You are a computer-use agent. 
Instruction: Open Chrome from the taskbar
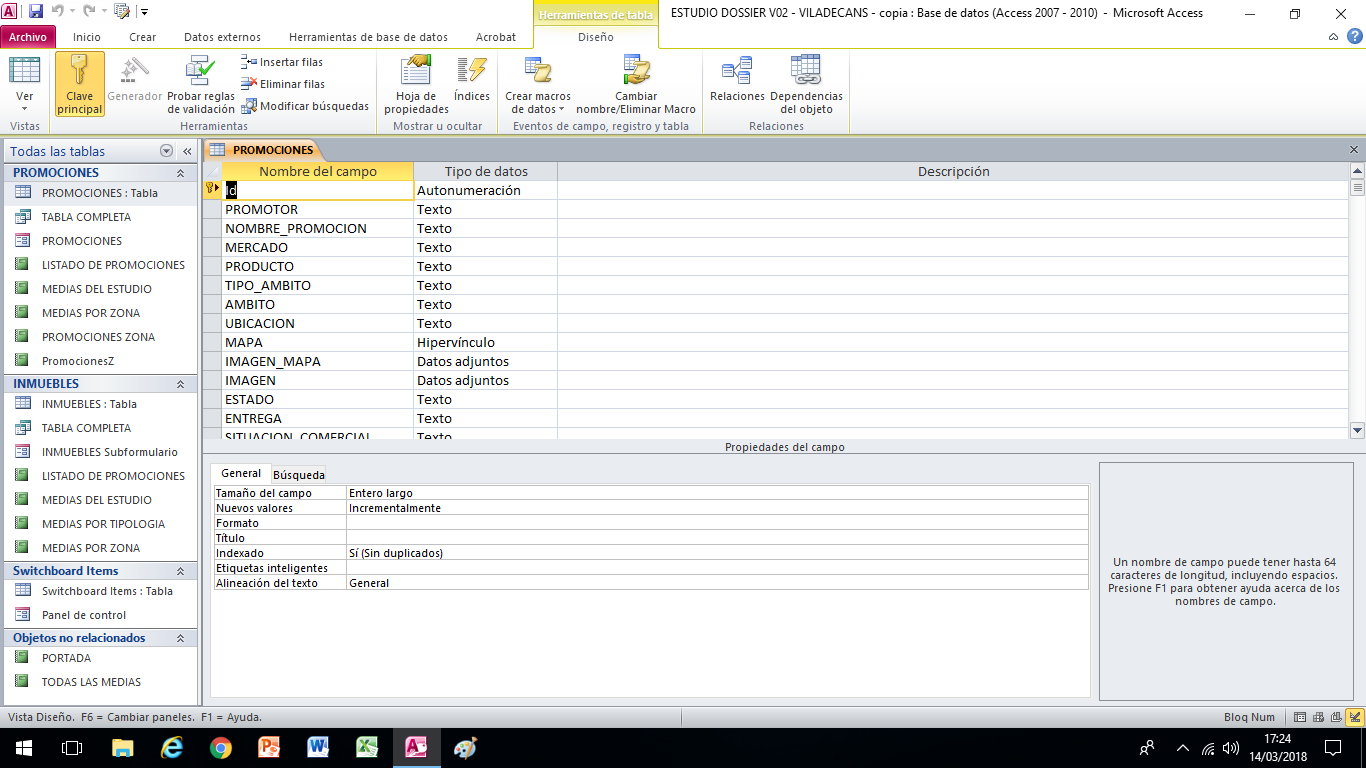tap(221, 748)
